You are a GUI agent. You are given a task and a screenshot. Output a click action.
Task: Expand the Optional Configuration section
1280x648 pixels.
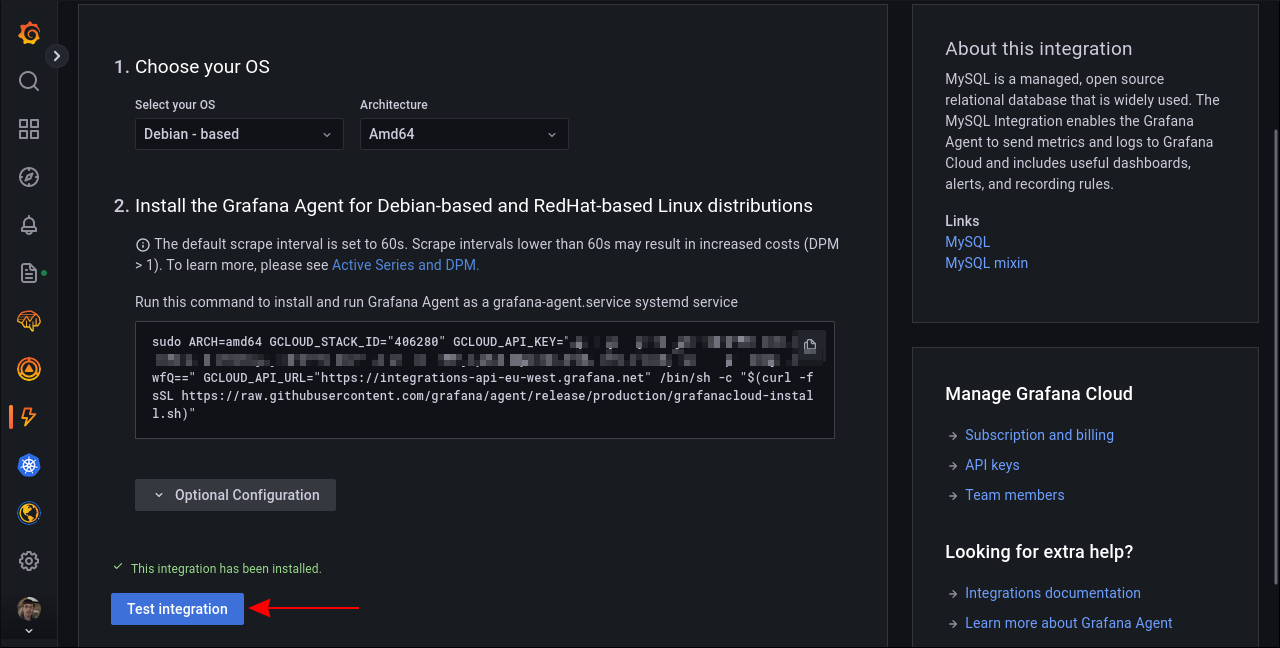pos(235,494)
